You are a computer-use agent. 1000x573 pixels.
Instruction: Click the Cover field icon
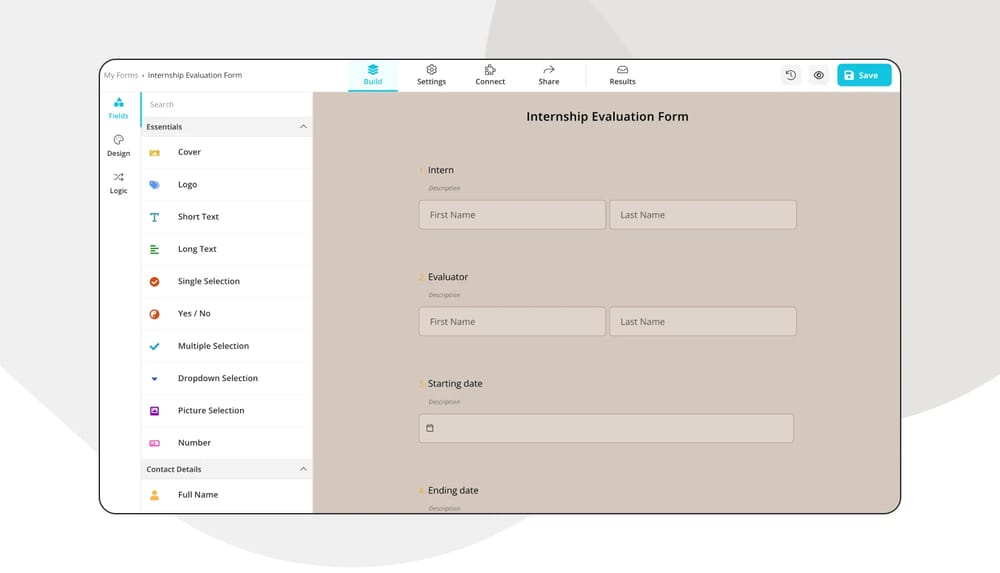click(x=154, y=153)
